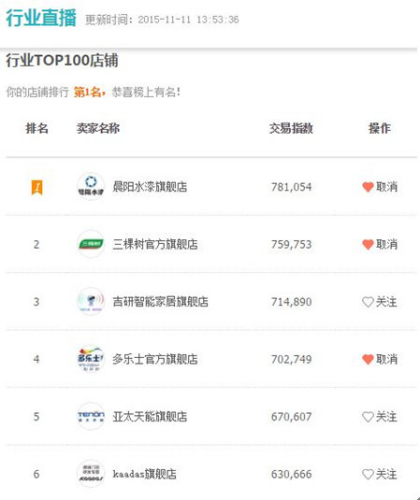Click the 晨阳水漆旗舰店 store logo
The width and height of the screenshot is (420, 500).
(x=91, y=187)
